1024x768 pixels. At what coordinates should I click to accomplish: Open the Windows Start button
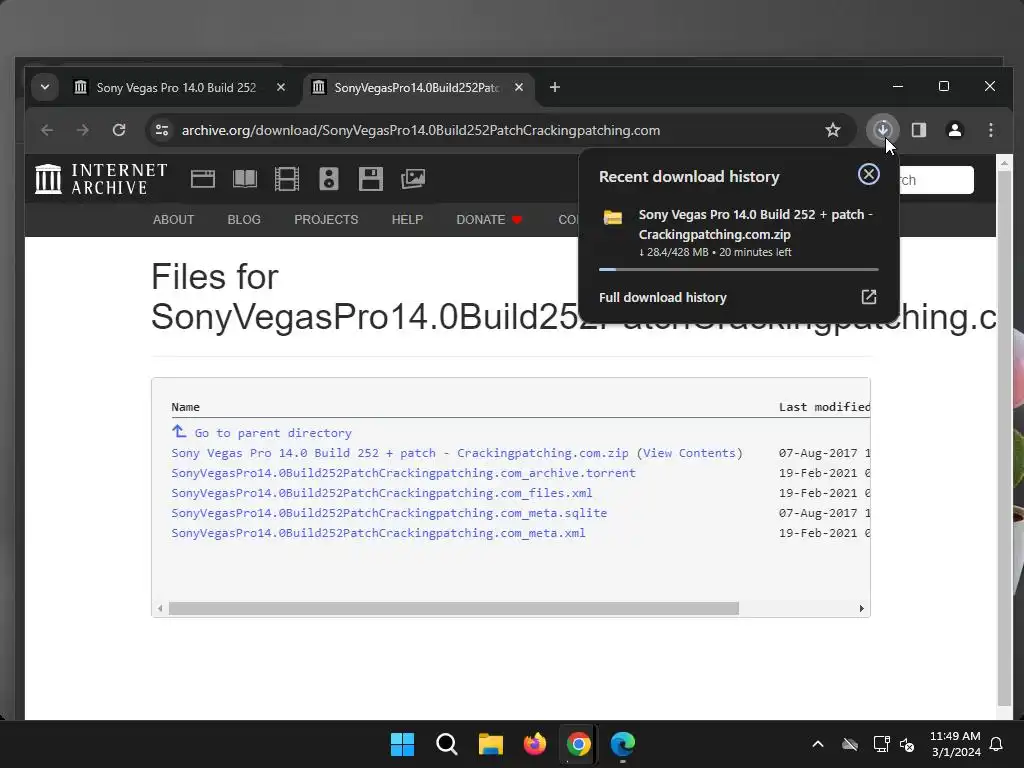coord(402,744)
